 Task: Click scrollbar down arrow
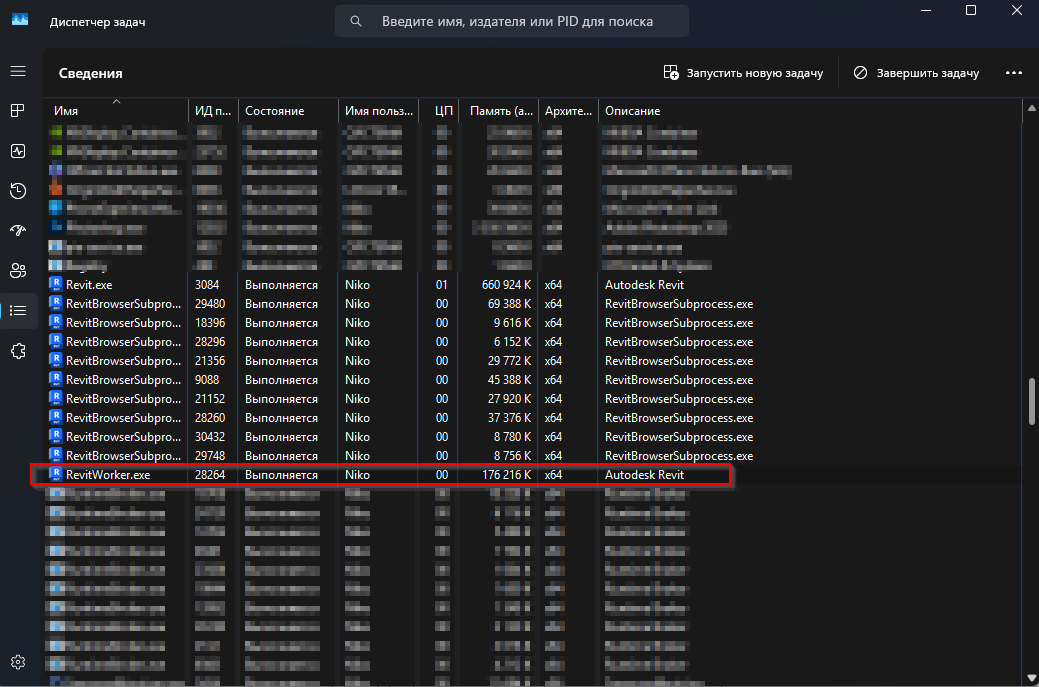1032,678
